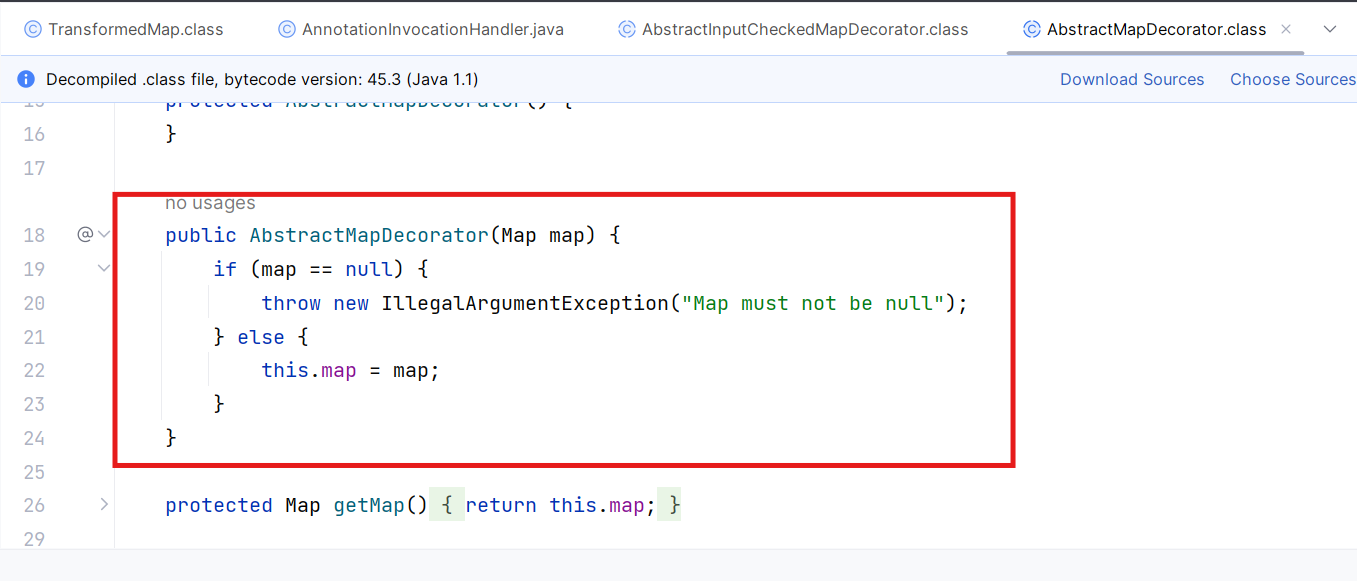Click the AbstractInputCheckedMapDecorator.class tab icon
Viewport: 1357px width, 581px height.
point(627,29)
